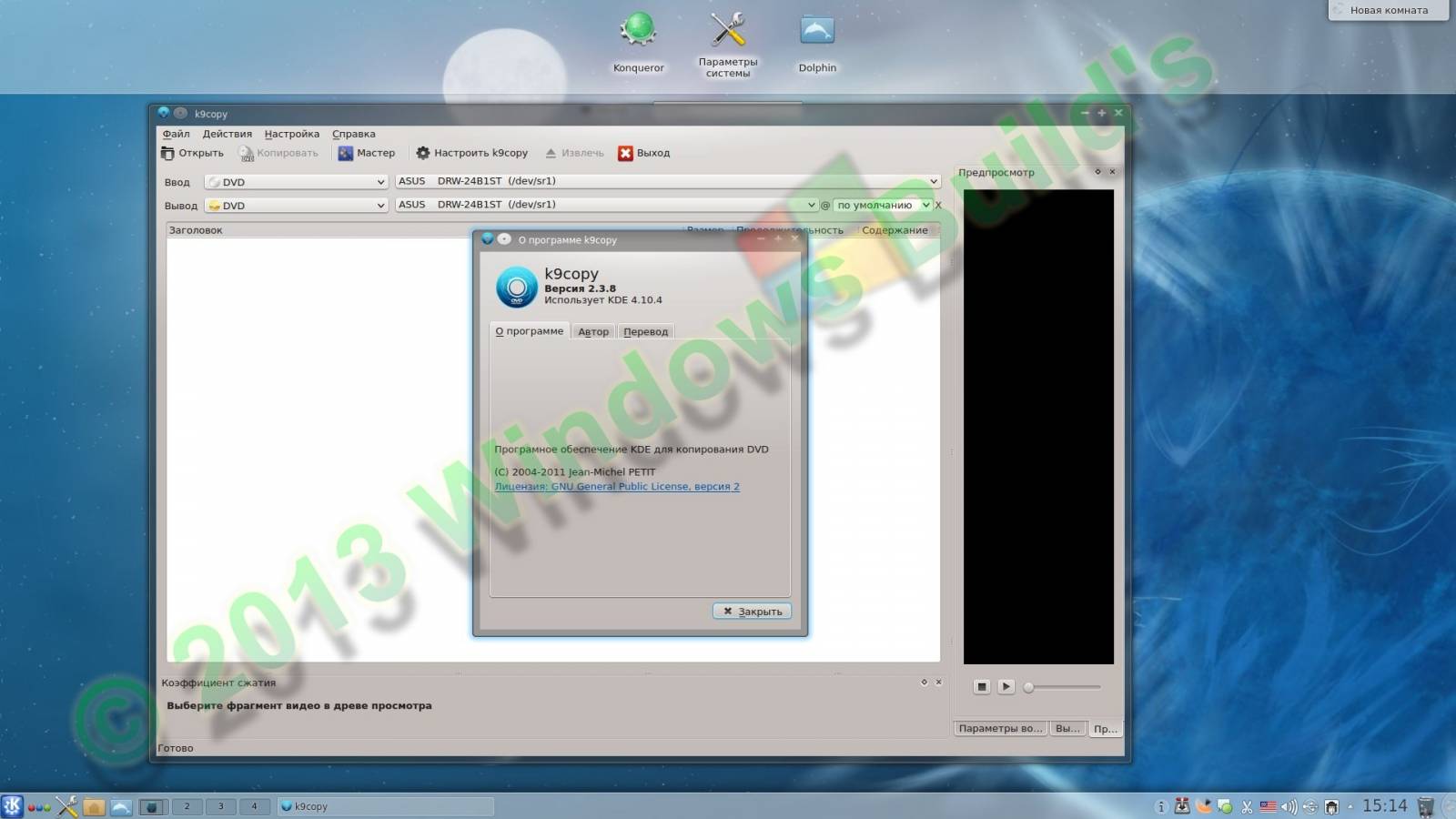Image resolution: width=1456 pixels, height=819 pixels.
Task: Click the Выход exit button
Action: [643, 153]
